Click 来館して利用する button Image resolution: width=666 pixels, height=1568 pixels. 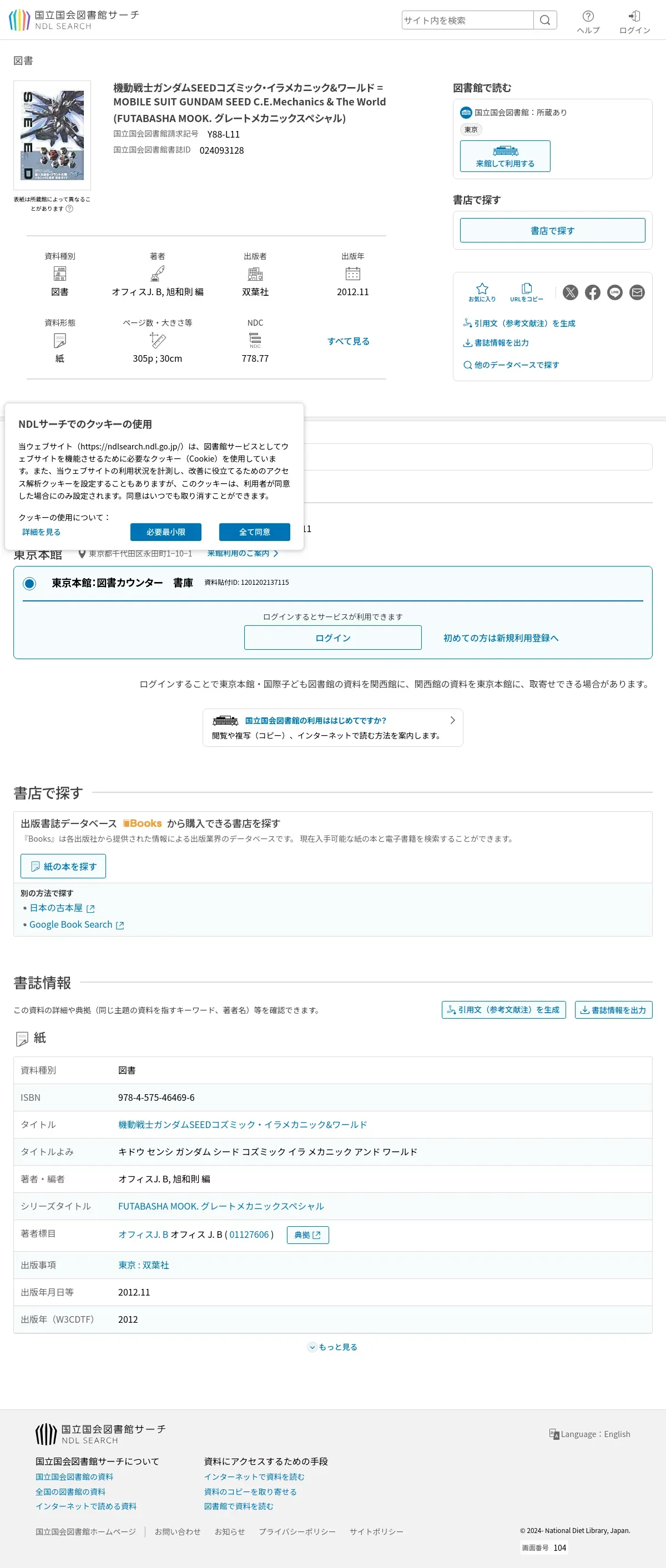click(x=505, y=156)
